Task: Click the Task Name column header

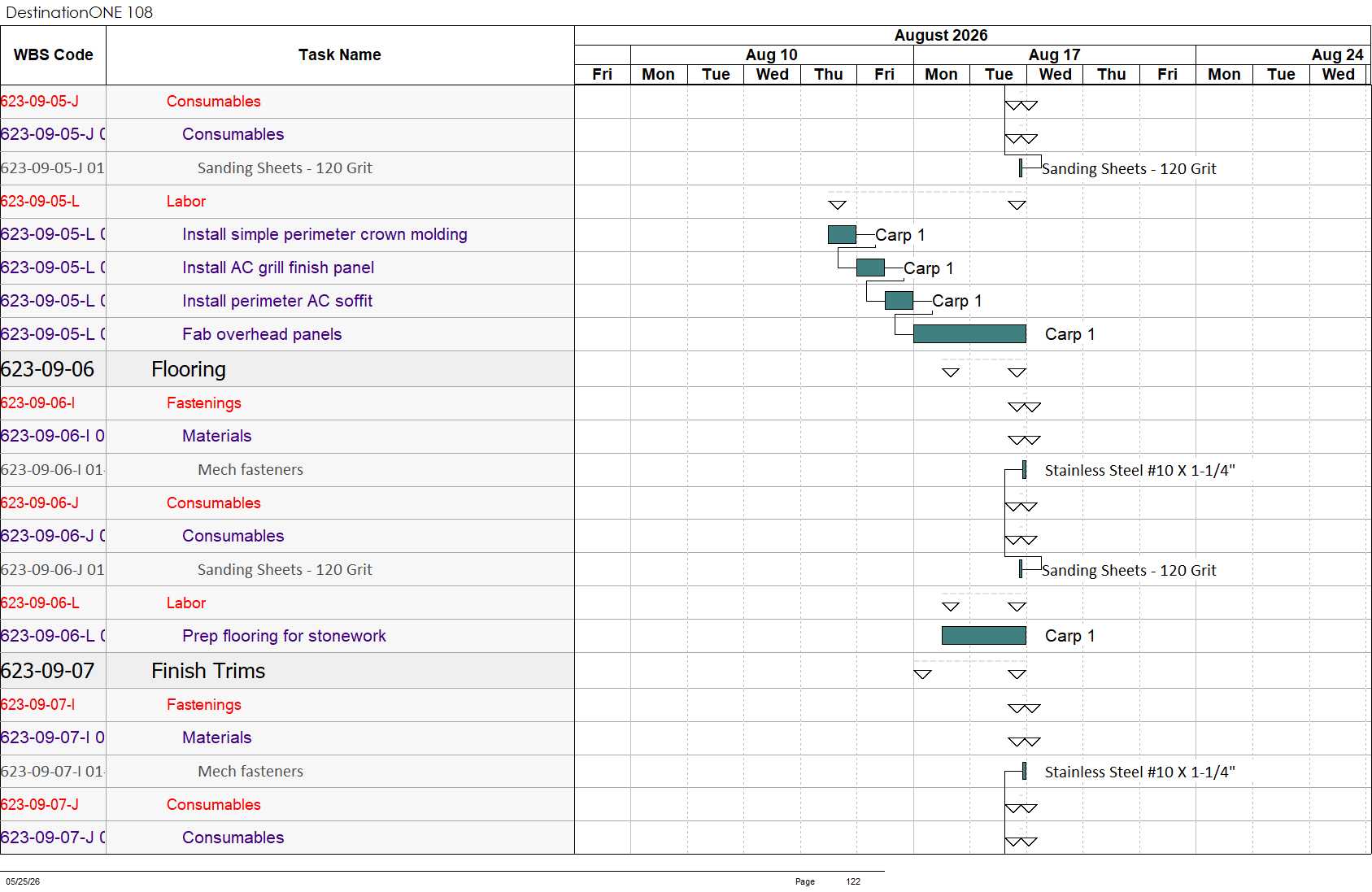Action: (340, 55)
